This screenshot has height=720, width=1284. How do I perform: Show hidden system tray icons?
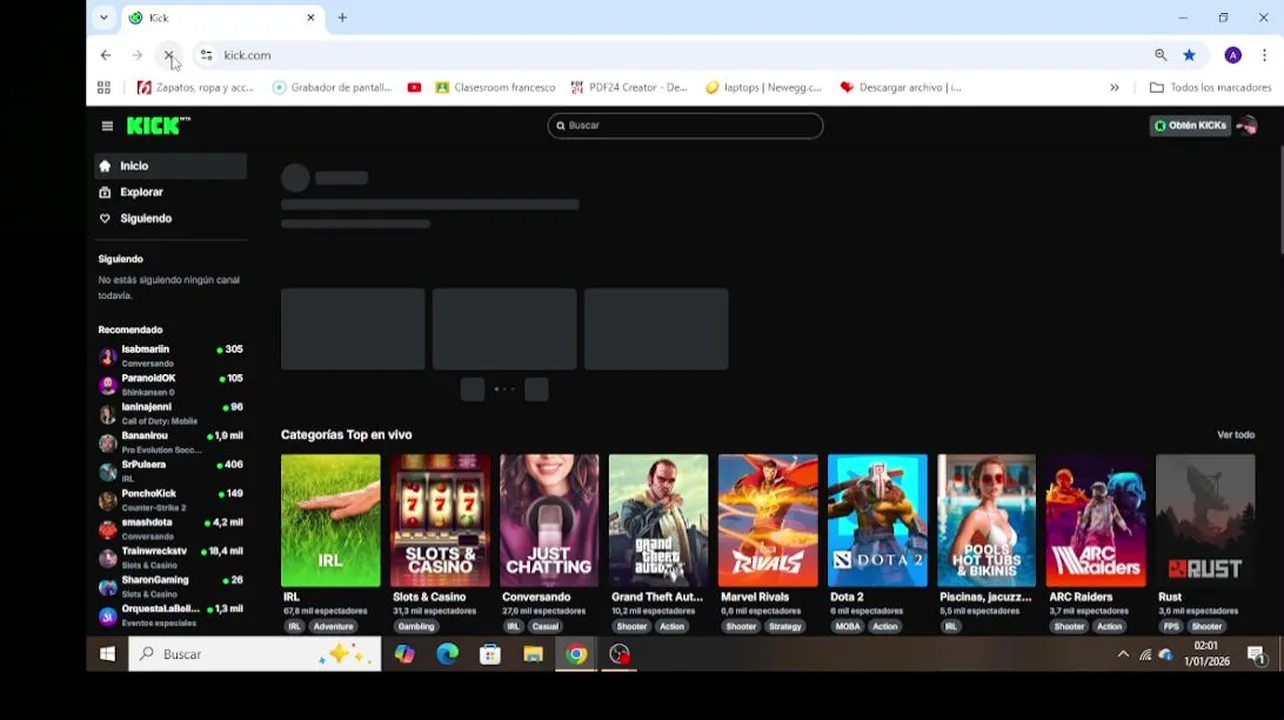(x=1123, y=654)
